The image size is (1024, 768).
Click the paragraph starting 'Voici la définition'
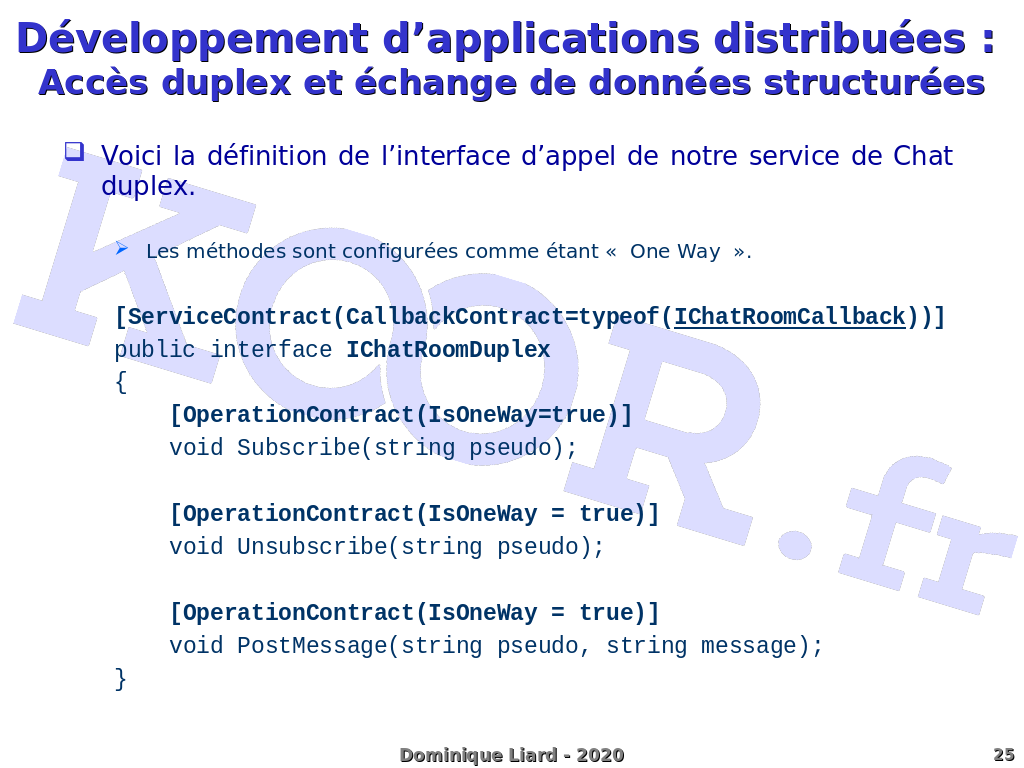526,170
